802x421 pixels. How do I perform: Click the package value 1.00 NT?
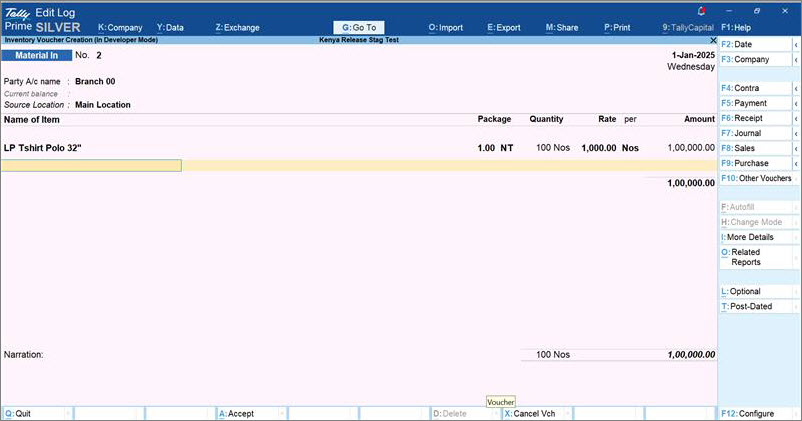(x=495, y=148)
